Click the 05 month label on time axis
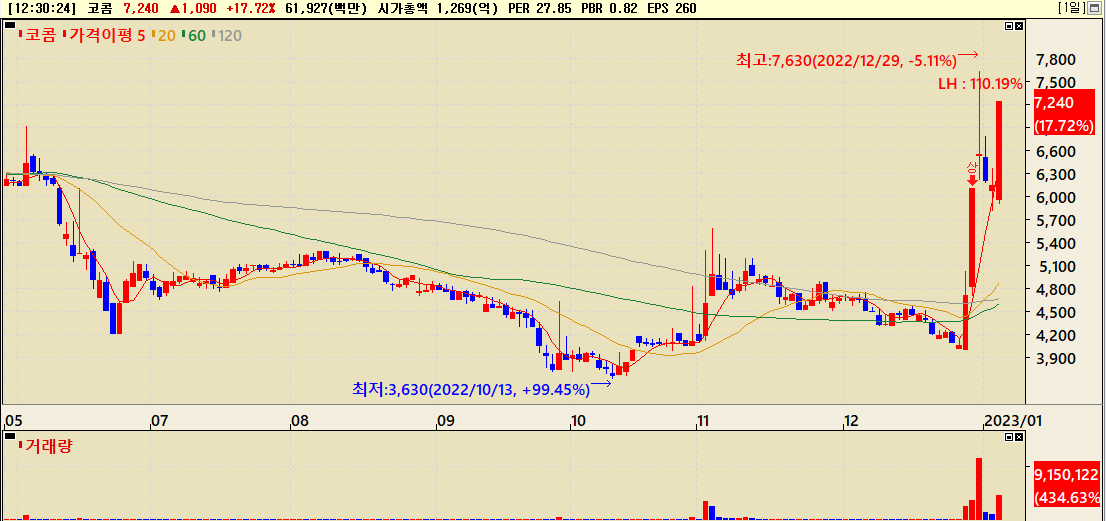Viewport: 1106px width, 521px height. [x=12, y=421]
